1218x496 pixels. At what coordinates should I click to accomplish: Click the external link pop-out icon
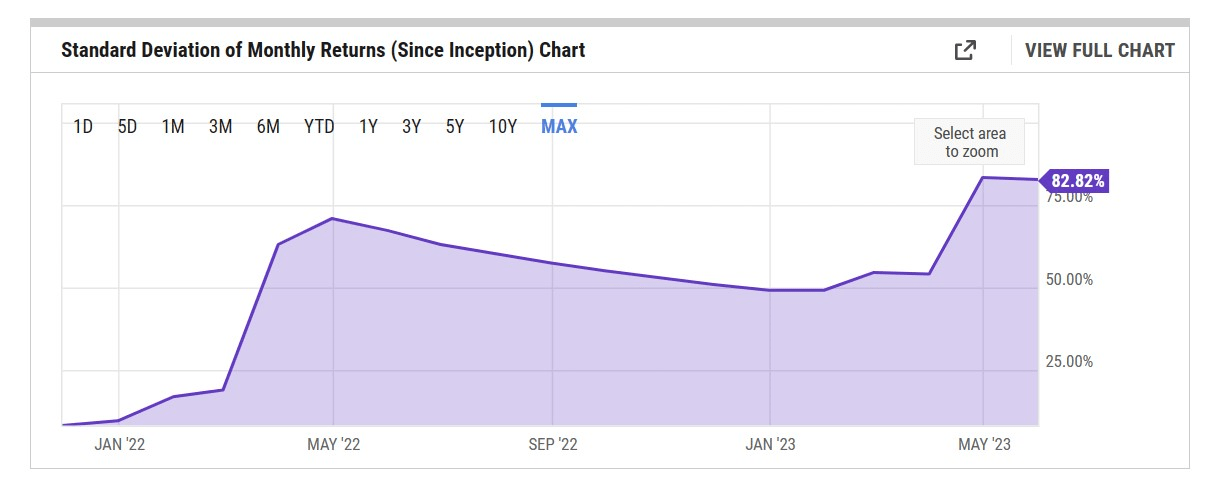click(x=965, y=50)
